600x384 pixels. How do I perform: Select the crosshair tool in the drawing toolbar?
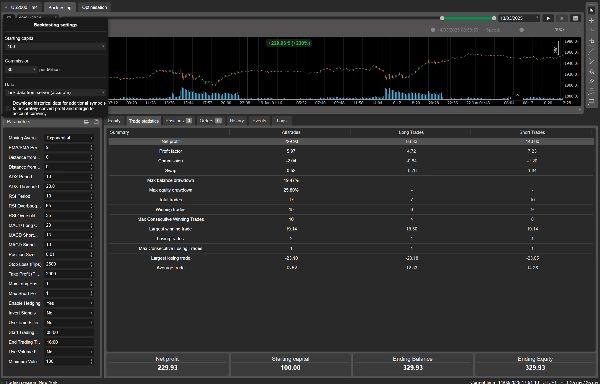[x=591, y=20]
